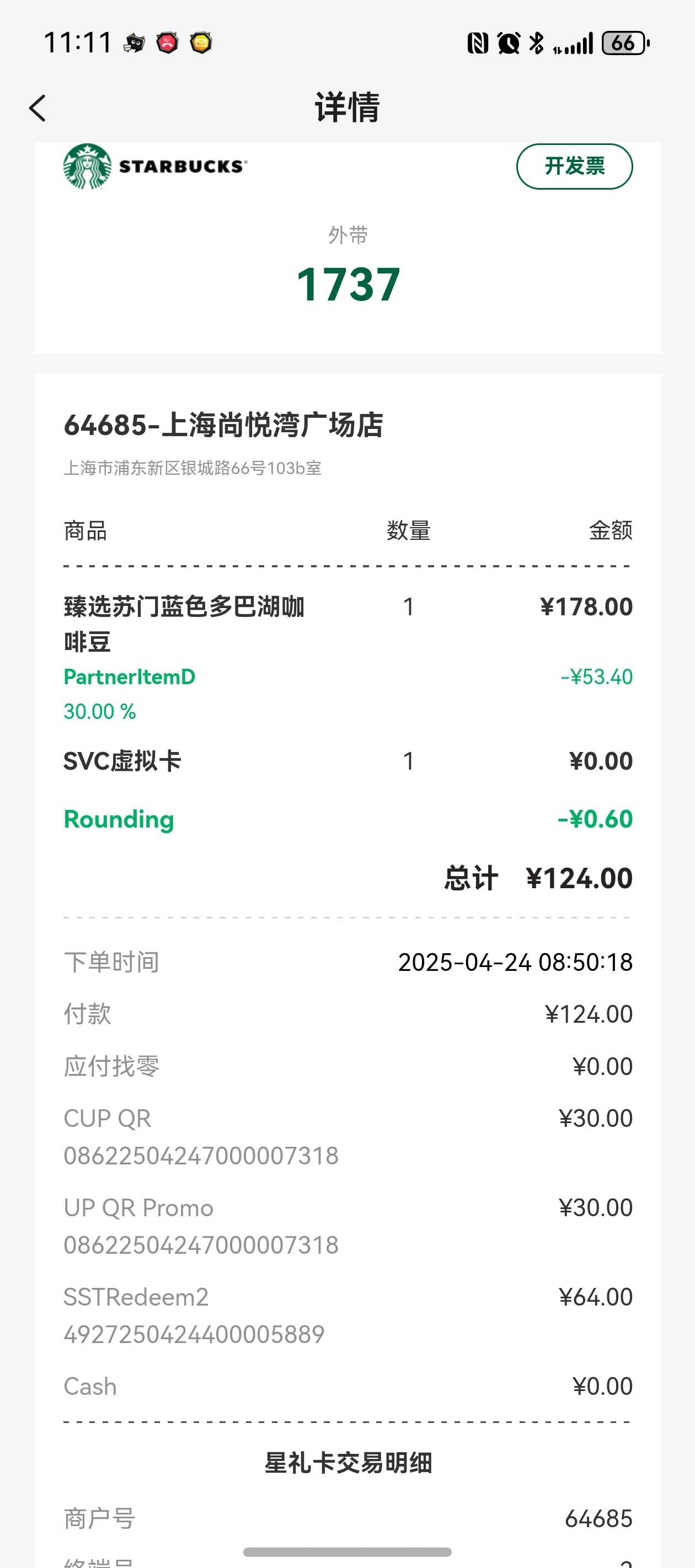Tap the 星礼卡交易明细 section heading
695x1568 pixels.
(x=348, y=1463)
